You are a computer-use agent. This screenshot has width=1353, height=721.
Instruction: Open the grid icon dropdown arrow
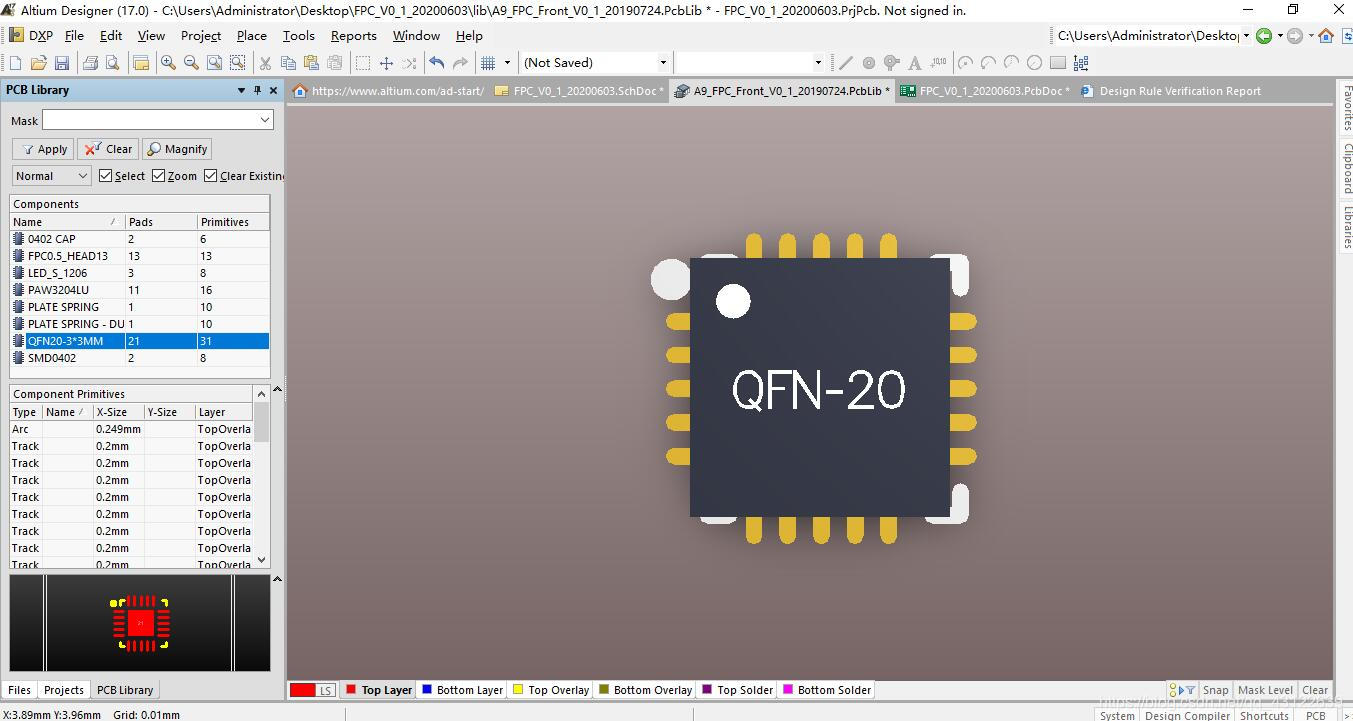507,63
